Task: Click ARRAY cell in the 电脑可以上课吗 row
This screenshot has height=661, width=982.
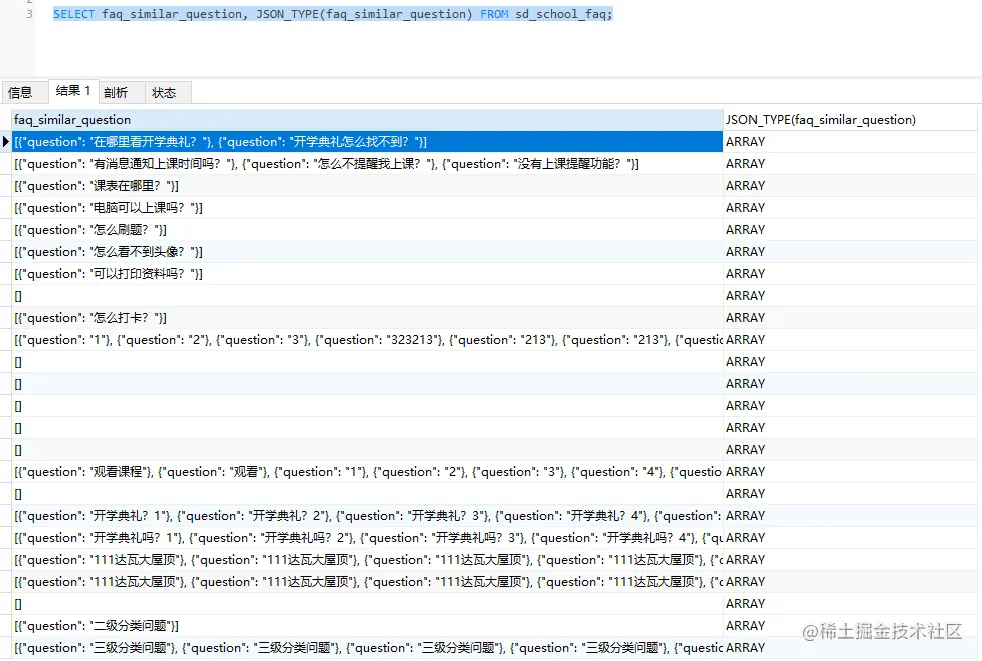Action: (x=850, y=207)
